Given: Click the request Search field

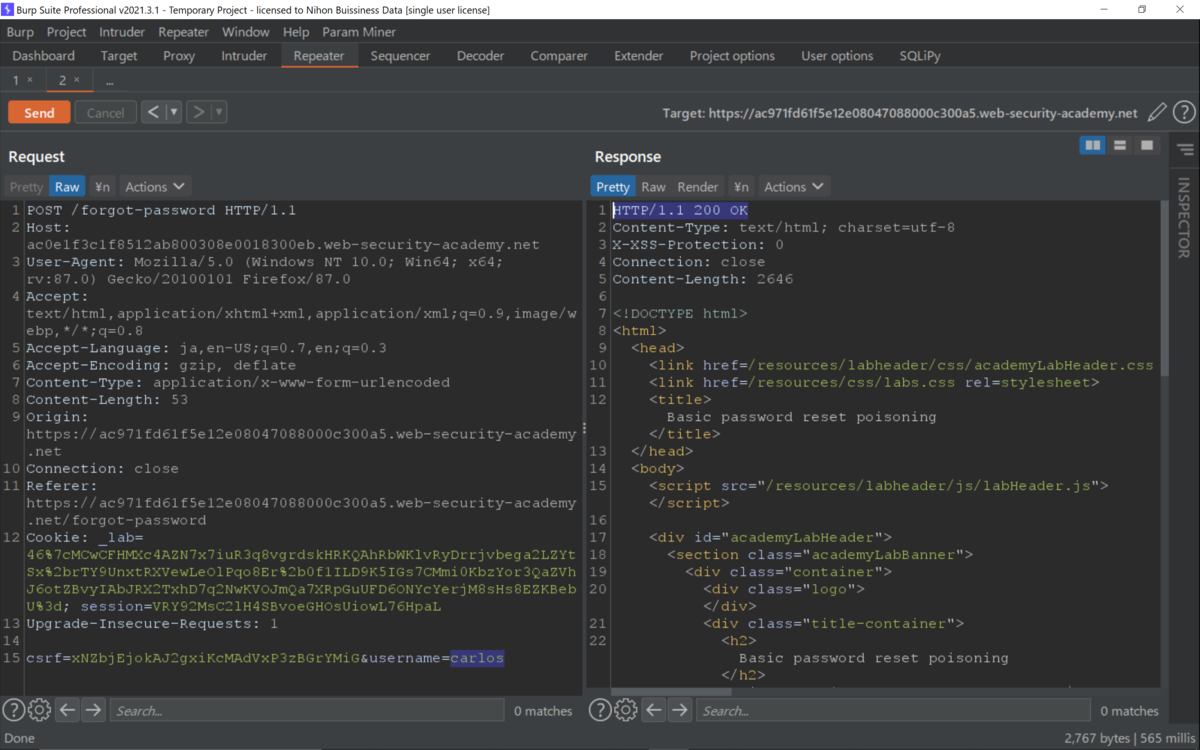Looking at the screenshot, I should (307, 711).
